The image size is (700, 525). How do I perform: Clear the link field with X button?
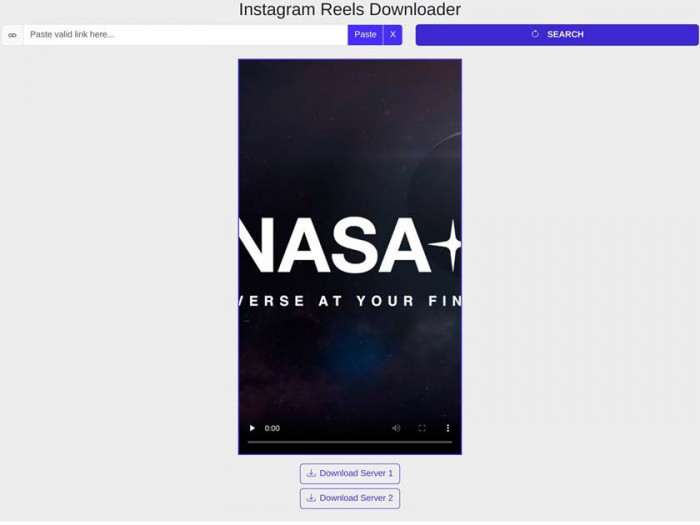pyautogui.click(x=393, y=35)
